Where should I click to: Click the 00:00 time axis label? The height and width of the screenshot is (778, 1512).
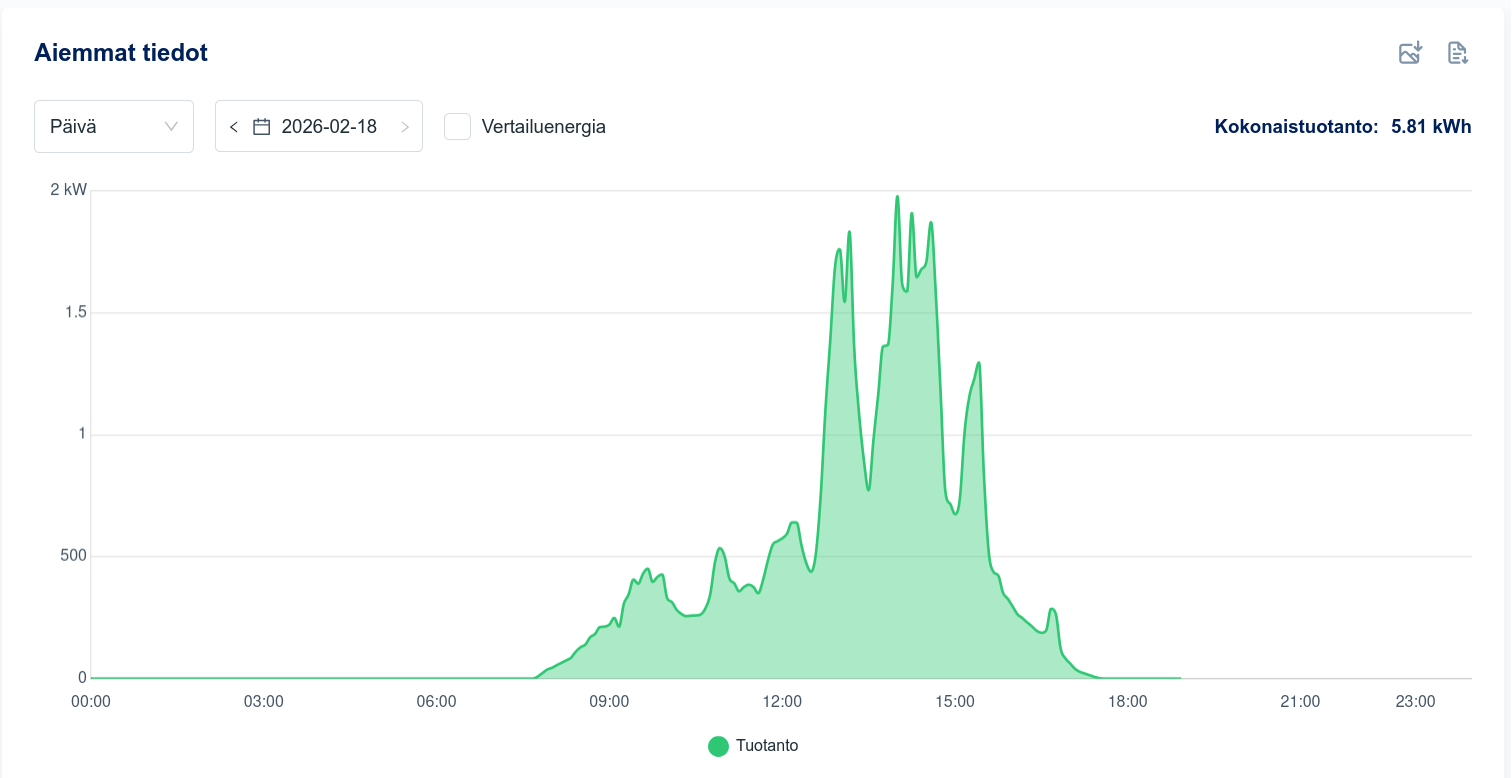pos(91,702)
